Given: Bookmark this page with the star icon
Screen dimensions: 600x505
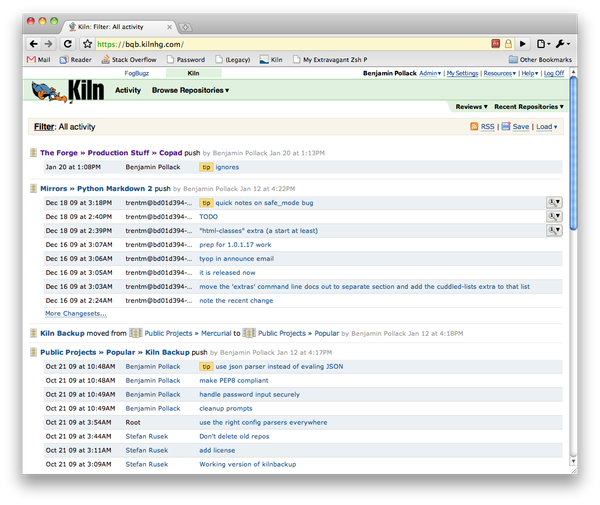Looking at the screenshot, I should click(x=88, y=44).
